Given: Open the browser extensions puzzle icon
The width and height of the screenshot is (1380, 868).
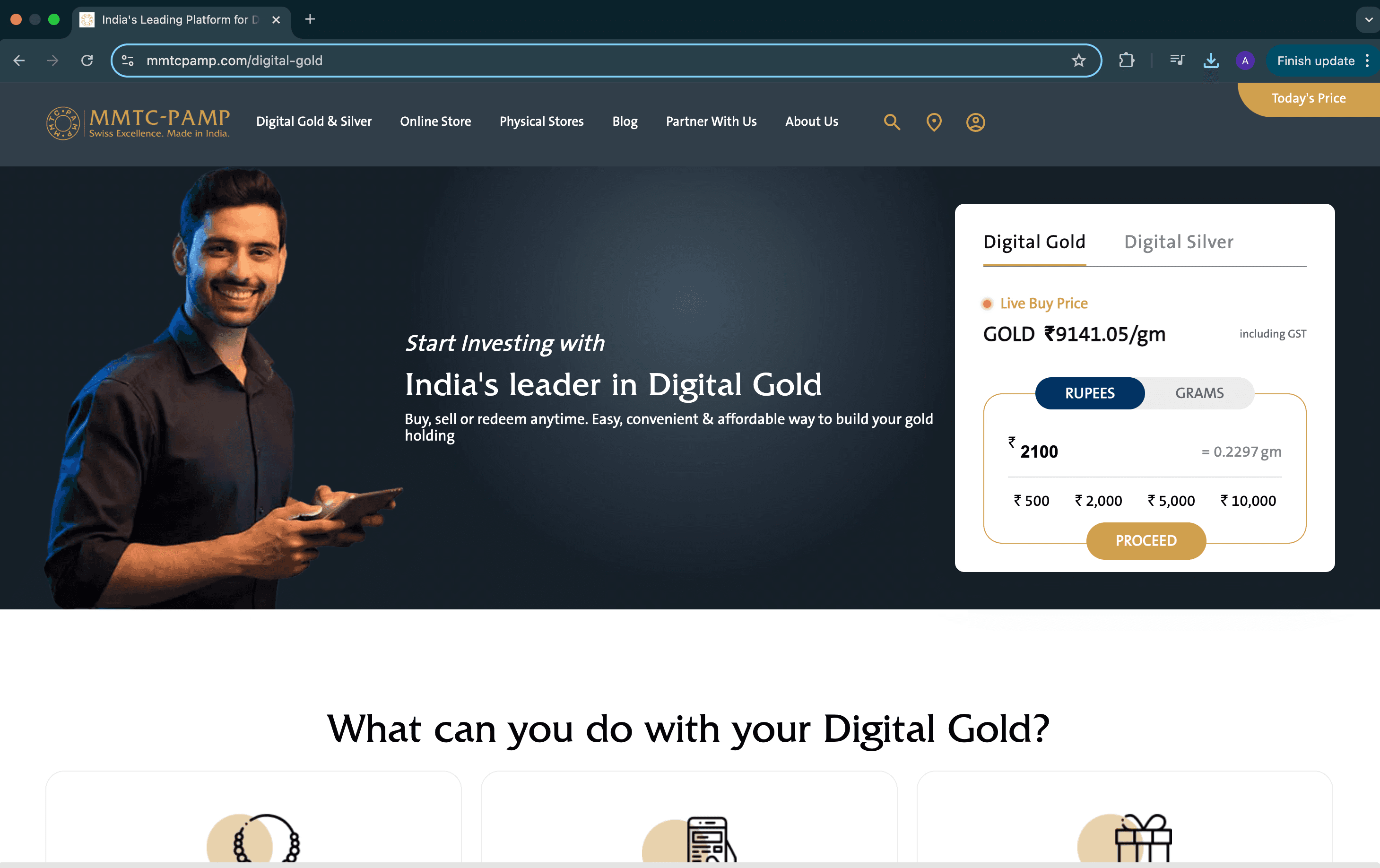Looking at the screenshot, I should [1126, 61].
